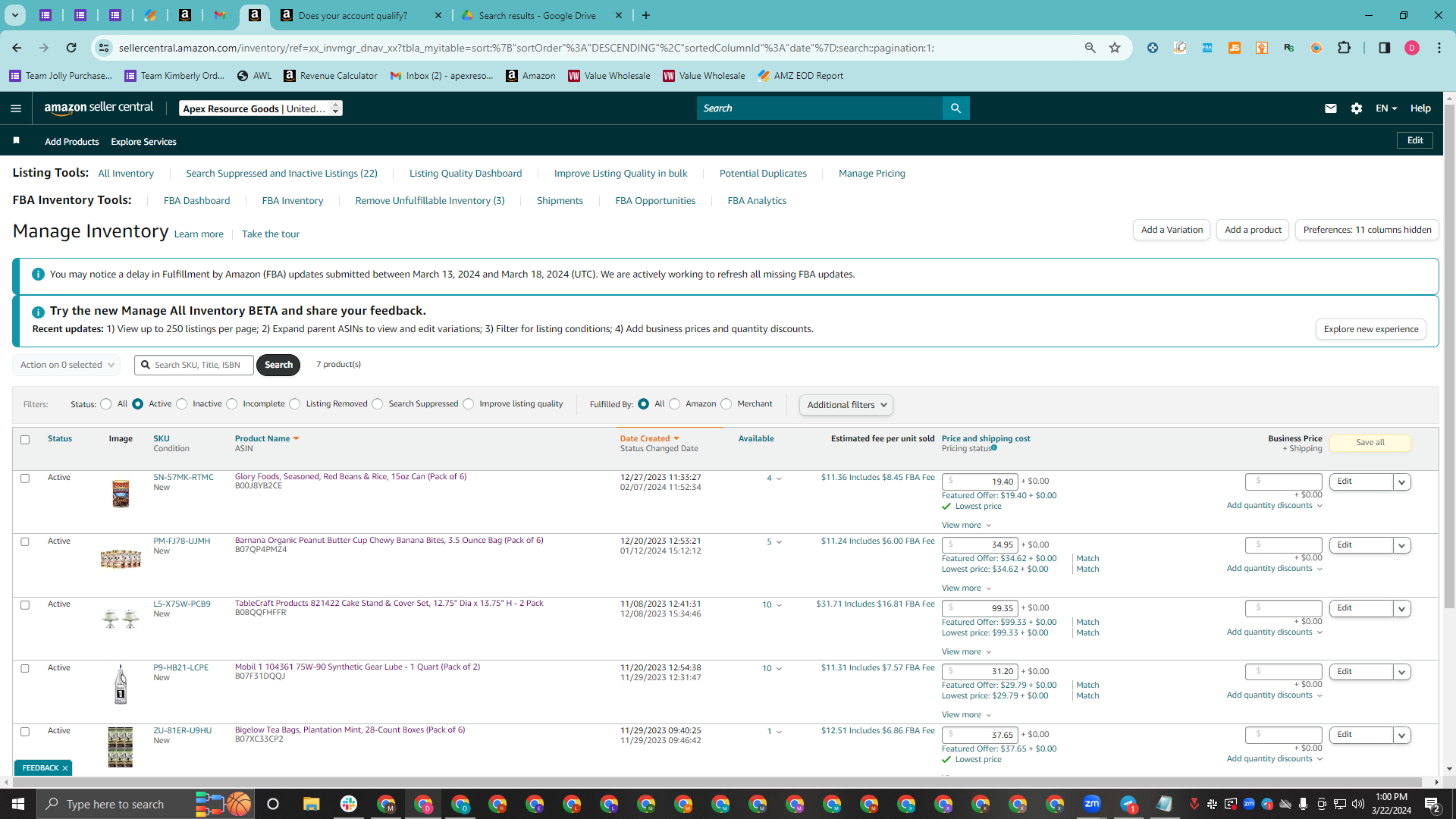The height and width of the screenshot is (819, 1456).
Task: Click the Save all button
Action: tap(1370, 443)
